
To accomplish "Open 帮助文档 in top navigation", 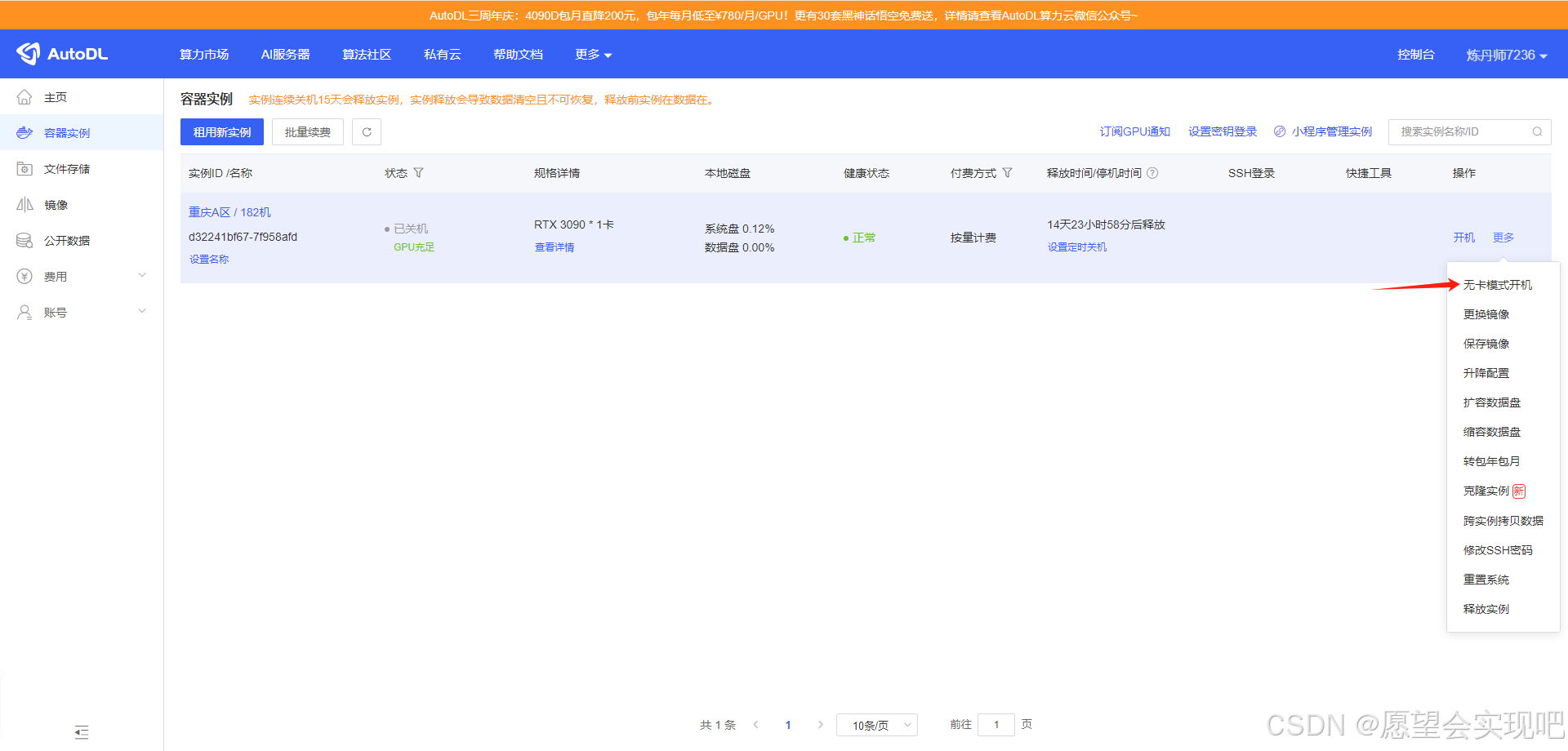I will [x=518, y=55].
